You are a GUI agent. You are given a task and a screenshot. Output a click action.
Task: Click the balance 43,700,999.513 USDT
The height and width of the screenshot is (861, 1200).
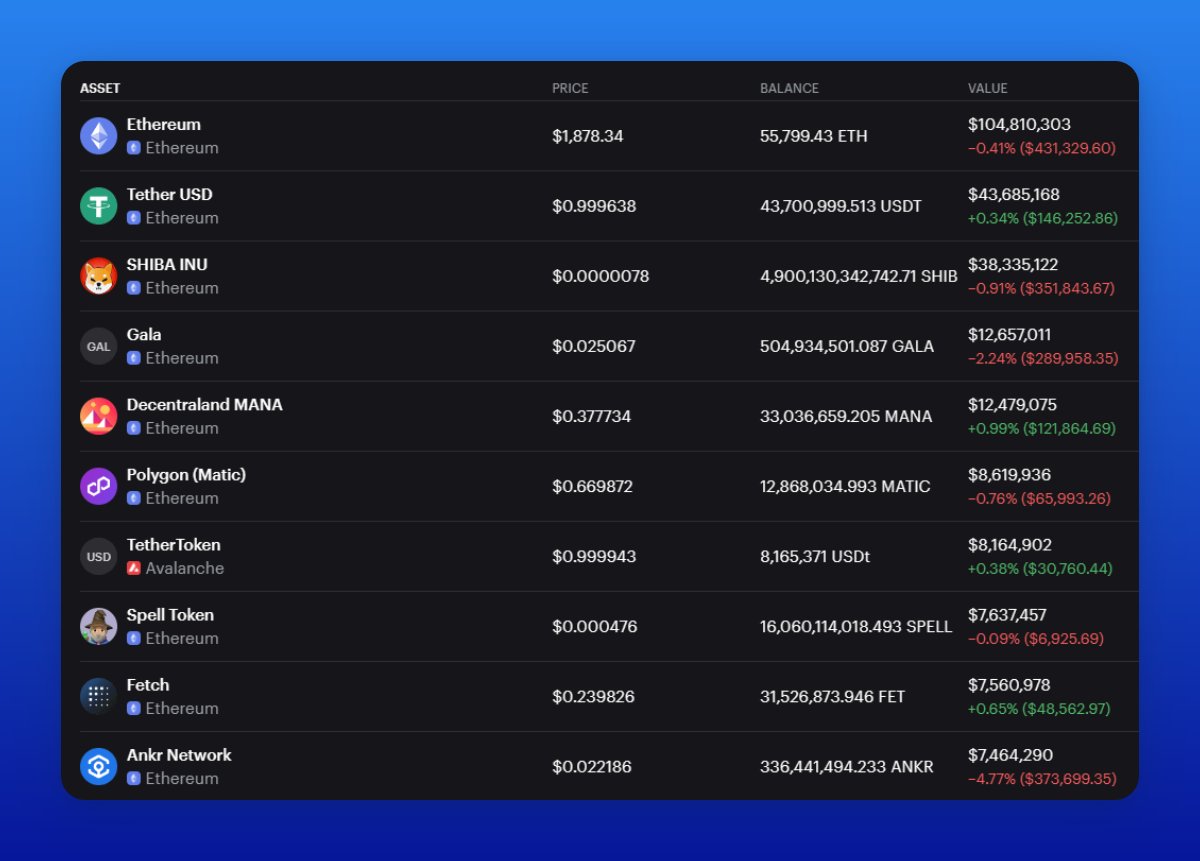point(841,206)
